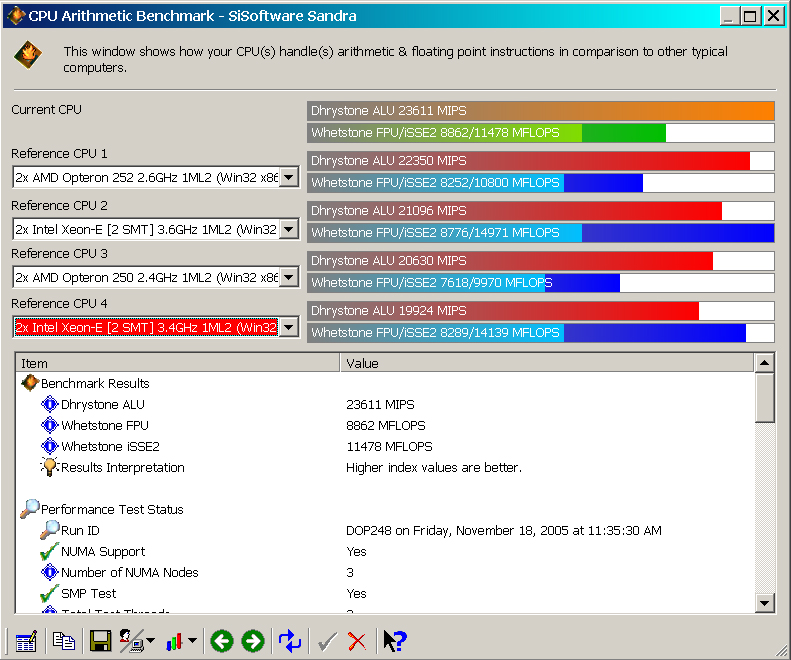Click the '23611 MIPS' value
This screenshot has width=791, height=660.
pyautogui.click(x=380, y=405)
